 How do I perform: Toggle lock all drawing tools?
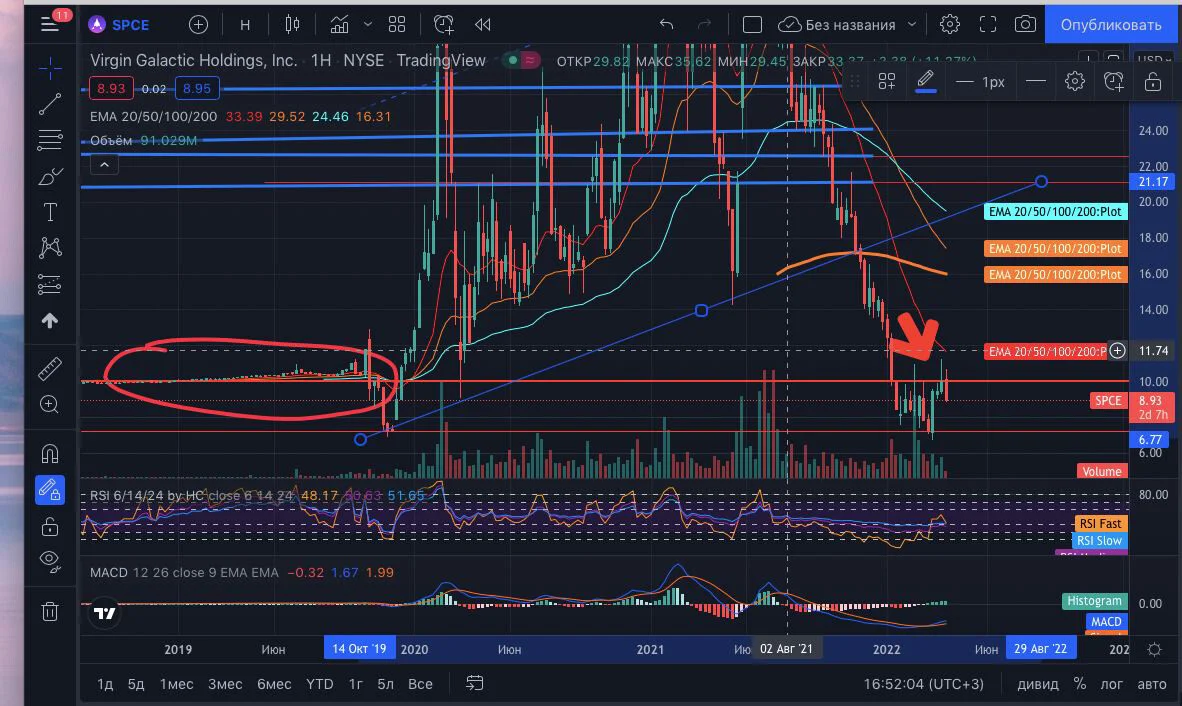50,527
